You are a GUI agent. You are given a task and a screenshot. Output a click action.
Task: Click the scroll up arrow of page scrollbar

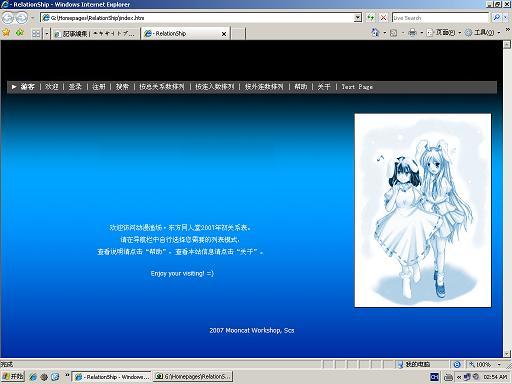pos(507,44)
